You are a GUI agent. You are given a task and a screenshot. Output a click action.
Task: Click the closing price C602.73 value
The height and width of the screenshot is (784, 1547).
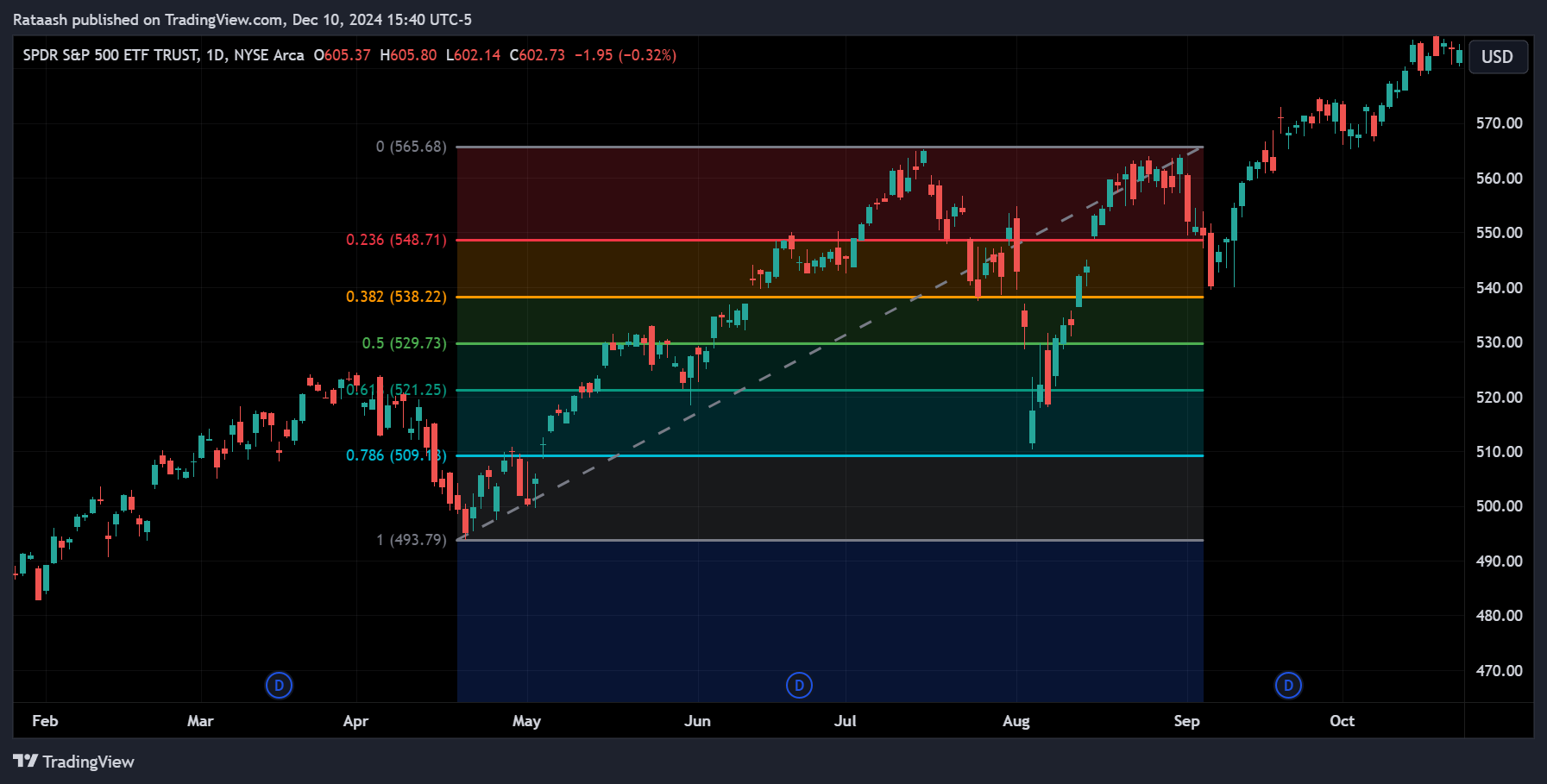538,55
